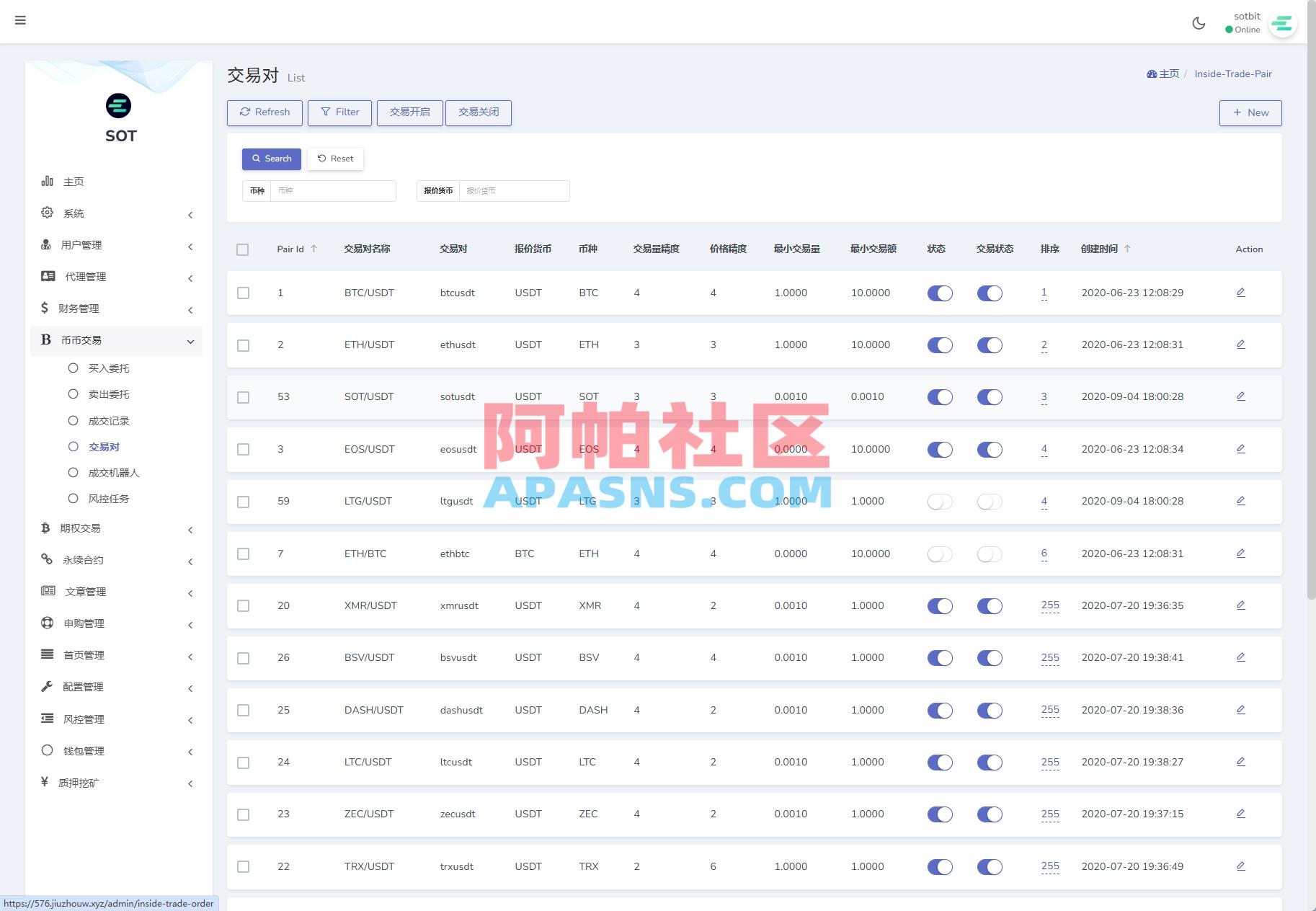The width and height of the screenshot is (1316, 911).
Task: Click the 币种 search input field
Action: tap(333, 190)
